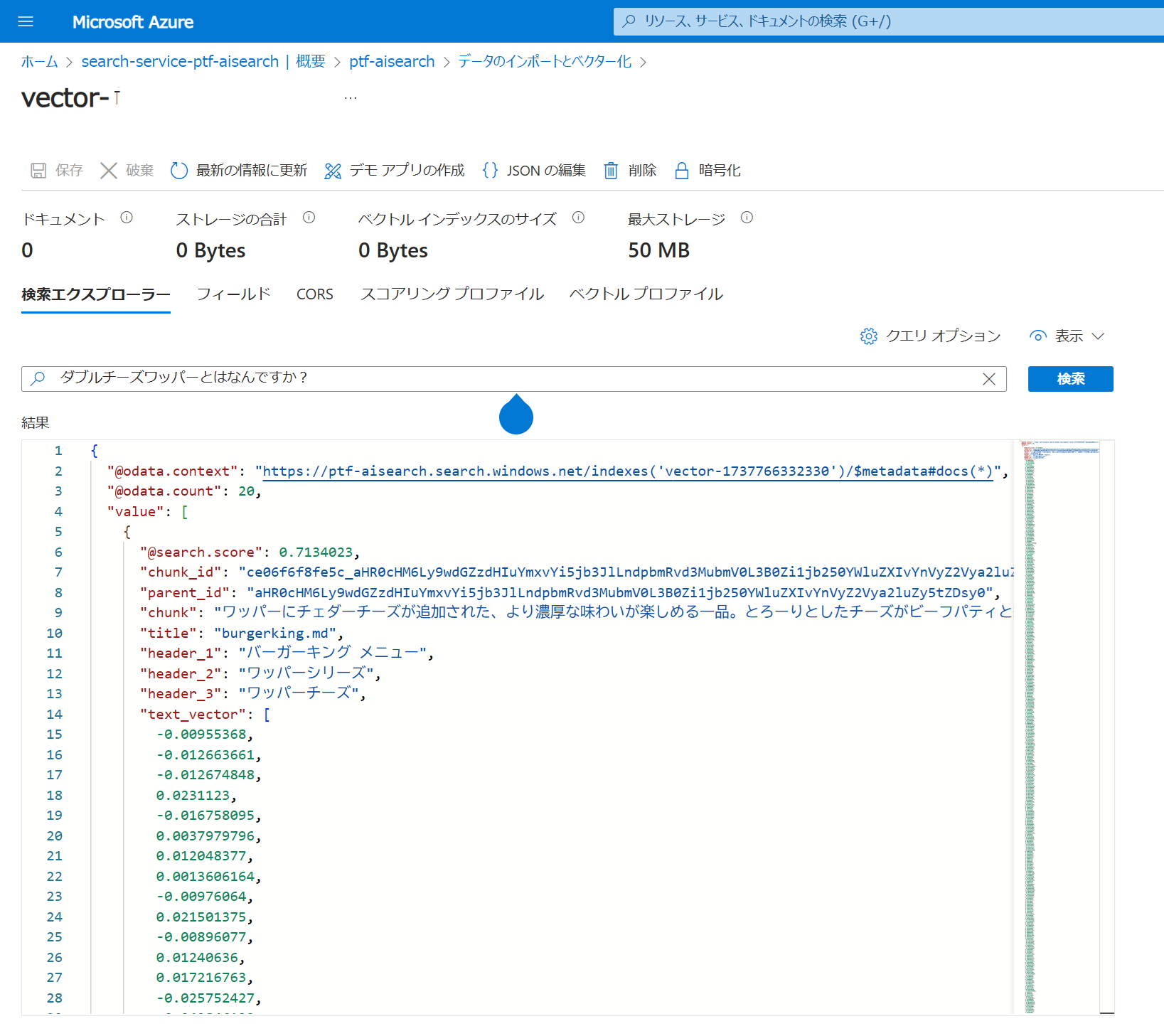Show info tooltip for ドキュメント
1164x1036 pixels.
(x=127, y=218)
